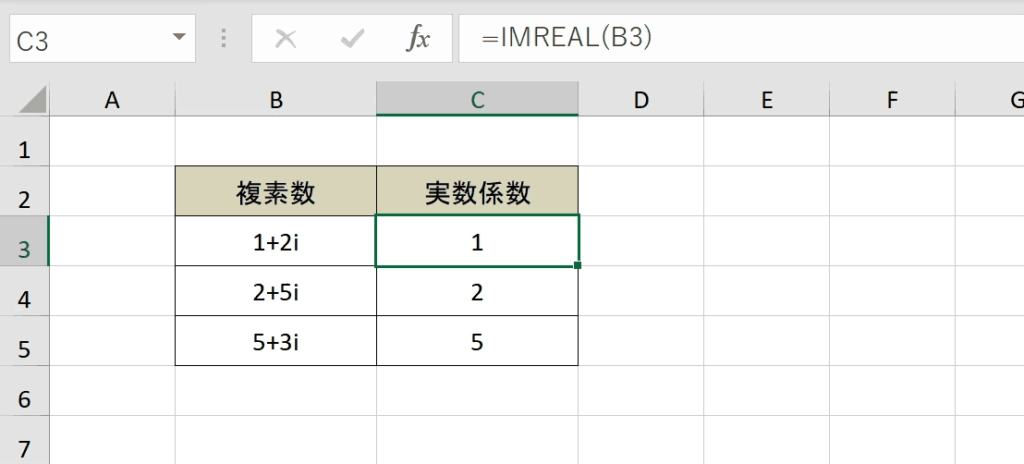
Task: Click the cell with 5+3i
Action: coord(276,340)
